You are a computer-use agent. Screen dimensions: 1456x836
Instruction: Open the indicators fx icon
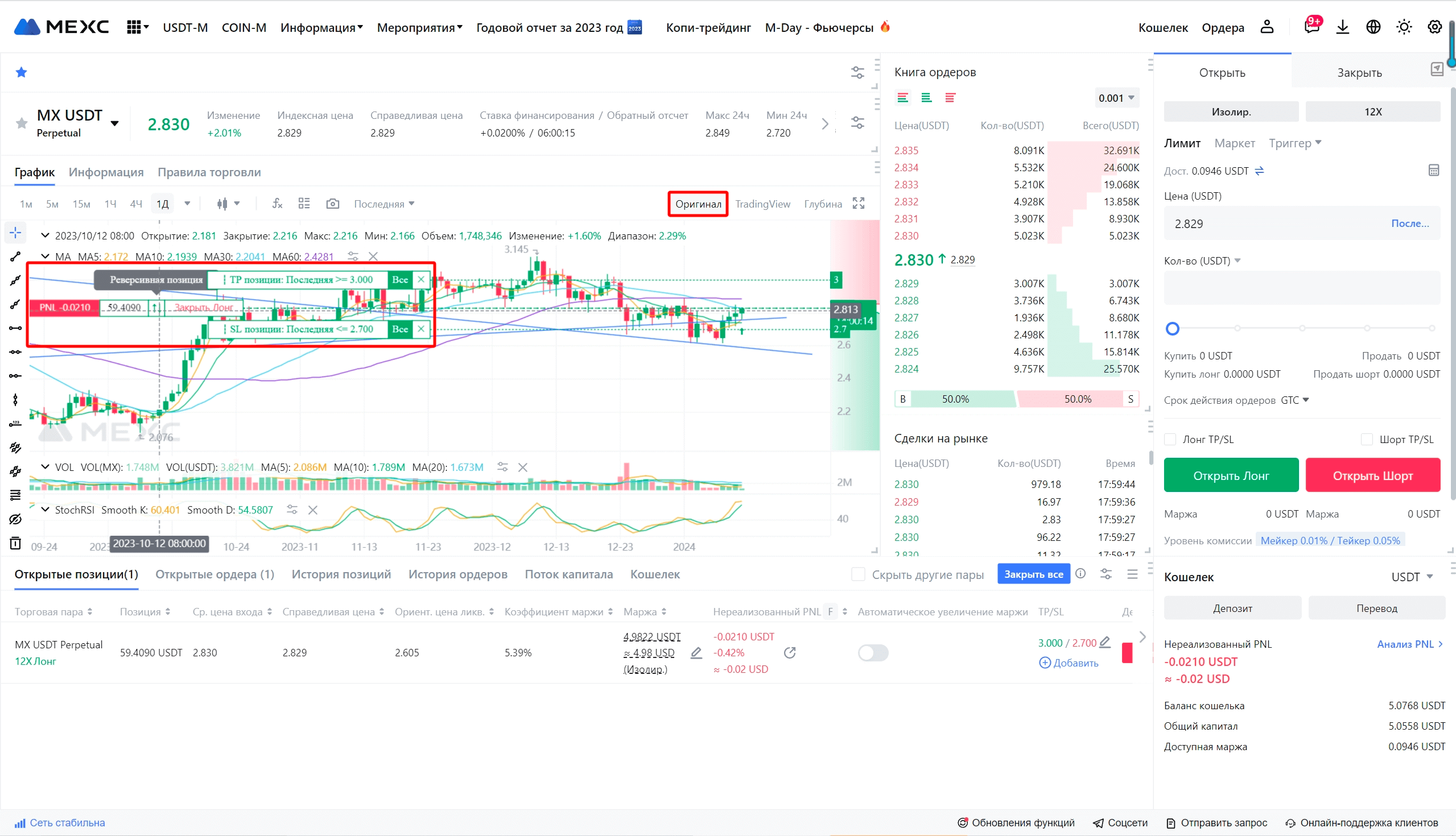[x=278, y=204]
